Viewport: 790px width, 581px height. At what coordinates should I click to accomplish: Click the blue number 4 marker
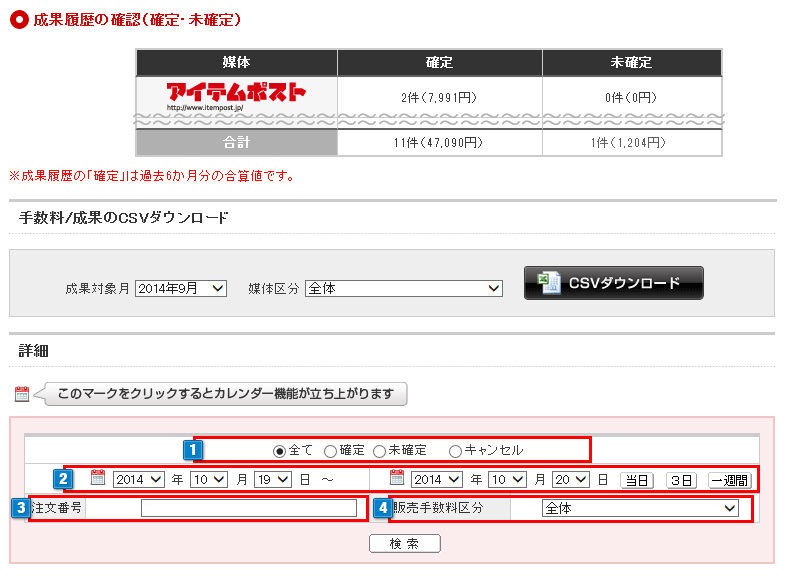click(x=383, y=508)
